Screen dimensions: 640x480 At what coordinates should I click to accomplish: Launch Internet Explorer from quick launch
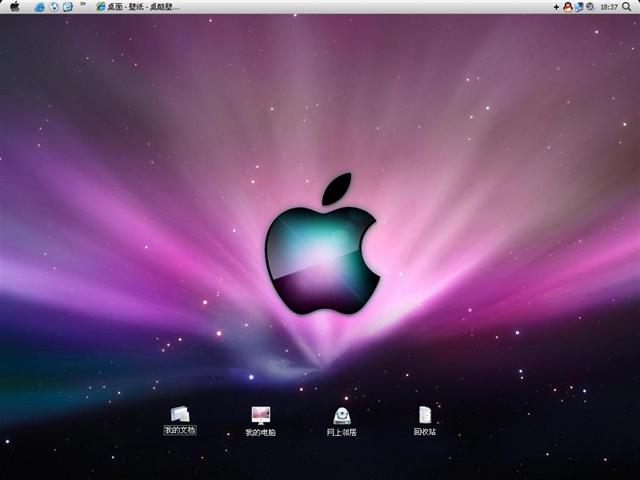40,7
